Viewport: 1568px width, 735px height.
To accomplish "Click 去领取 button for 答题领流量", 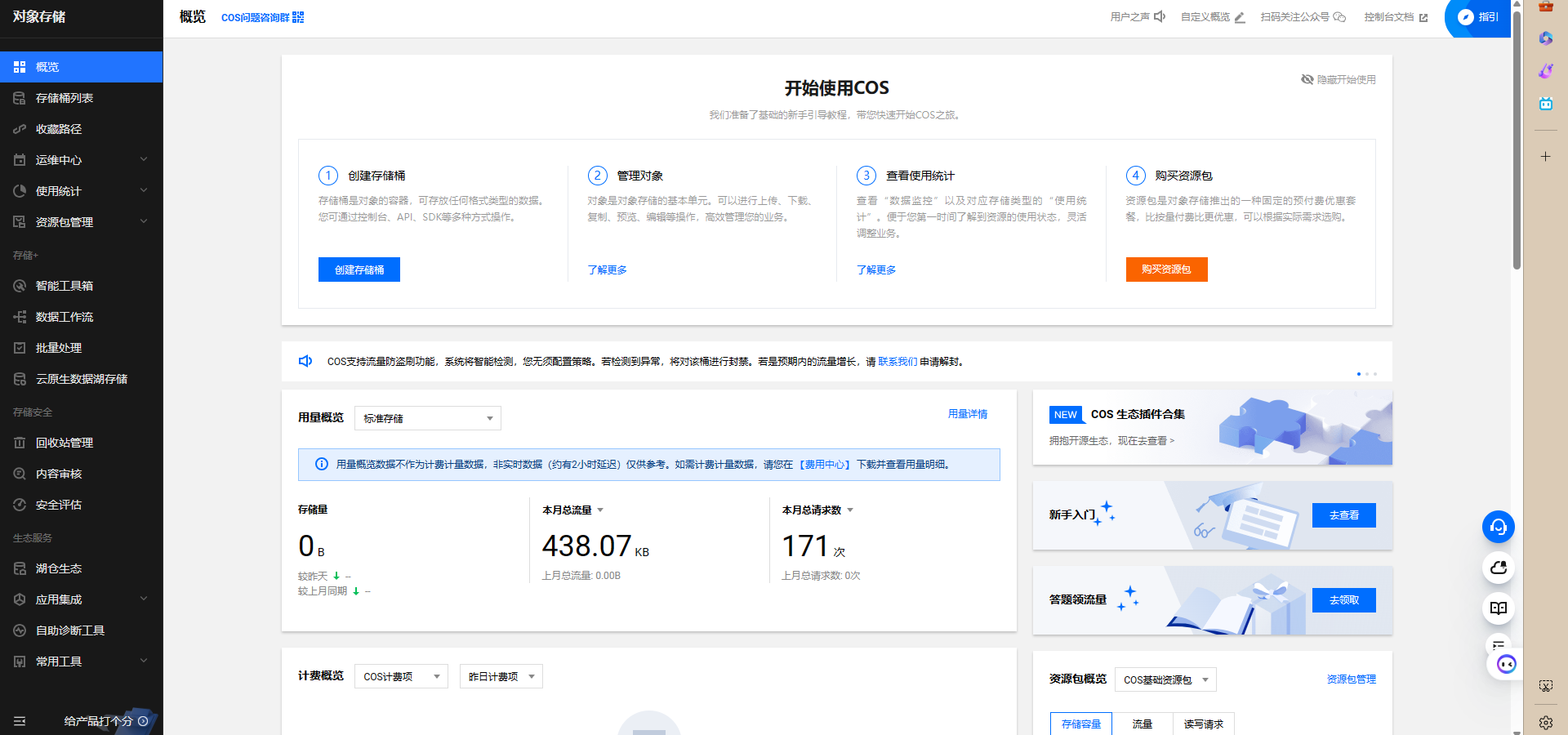I will click(1344, 600).
